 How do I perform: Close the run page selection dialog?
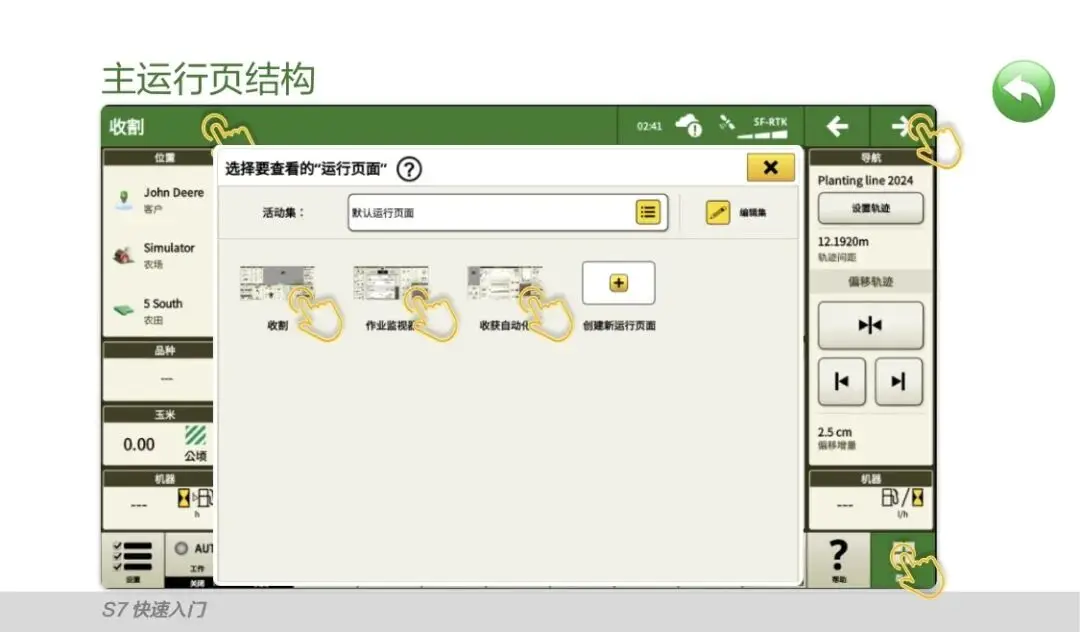(770, 168)
